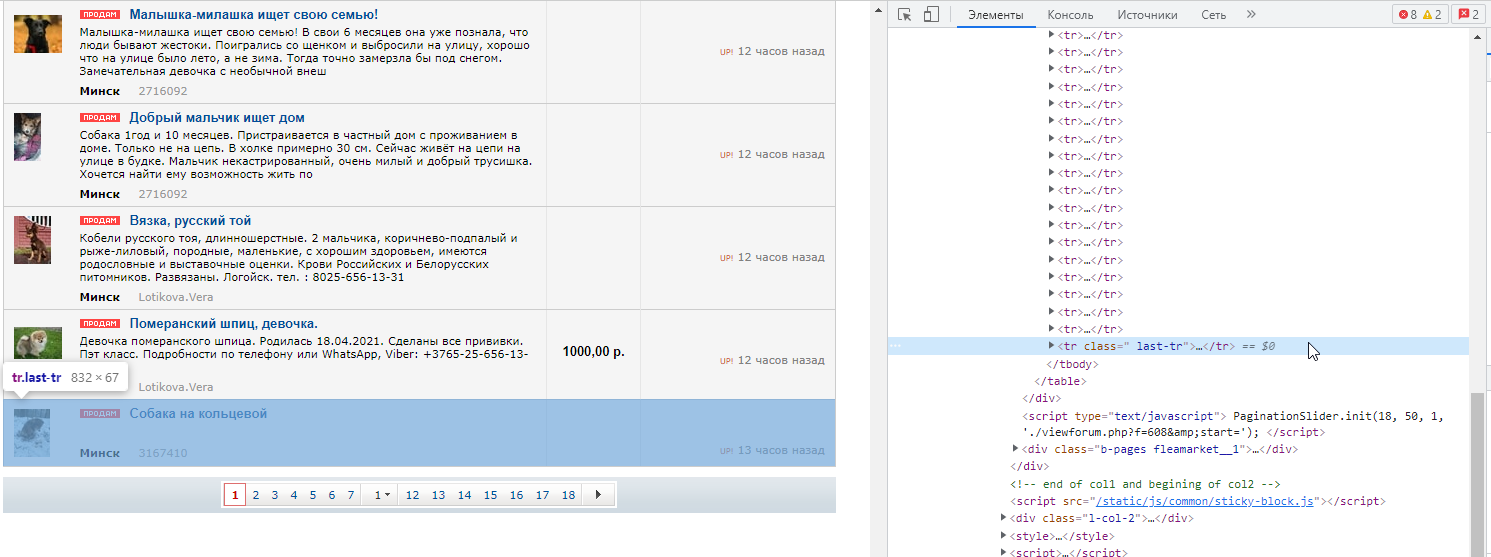
Task: Open the page jump dropdown showing 1
Action: tap(382, 495)
